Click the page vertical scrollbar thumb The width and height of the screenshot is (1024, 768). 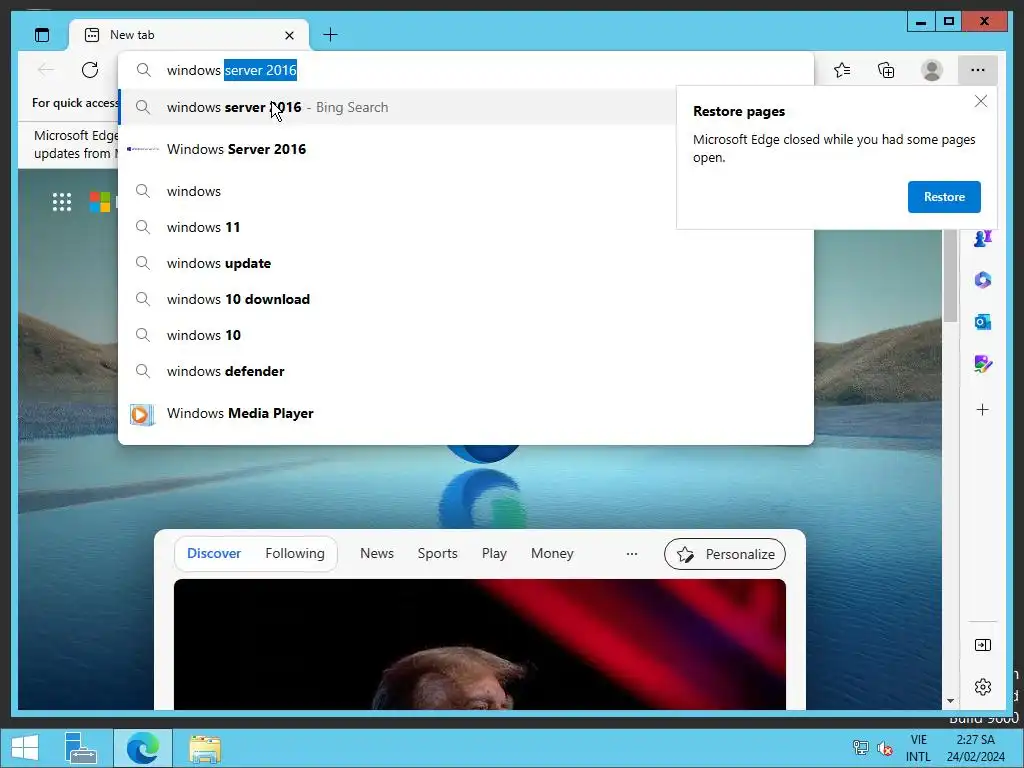click(x=950, y=276)
